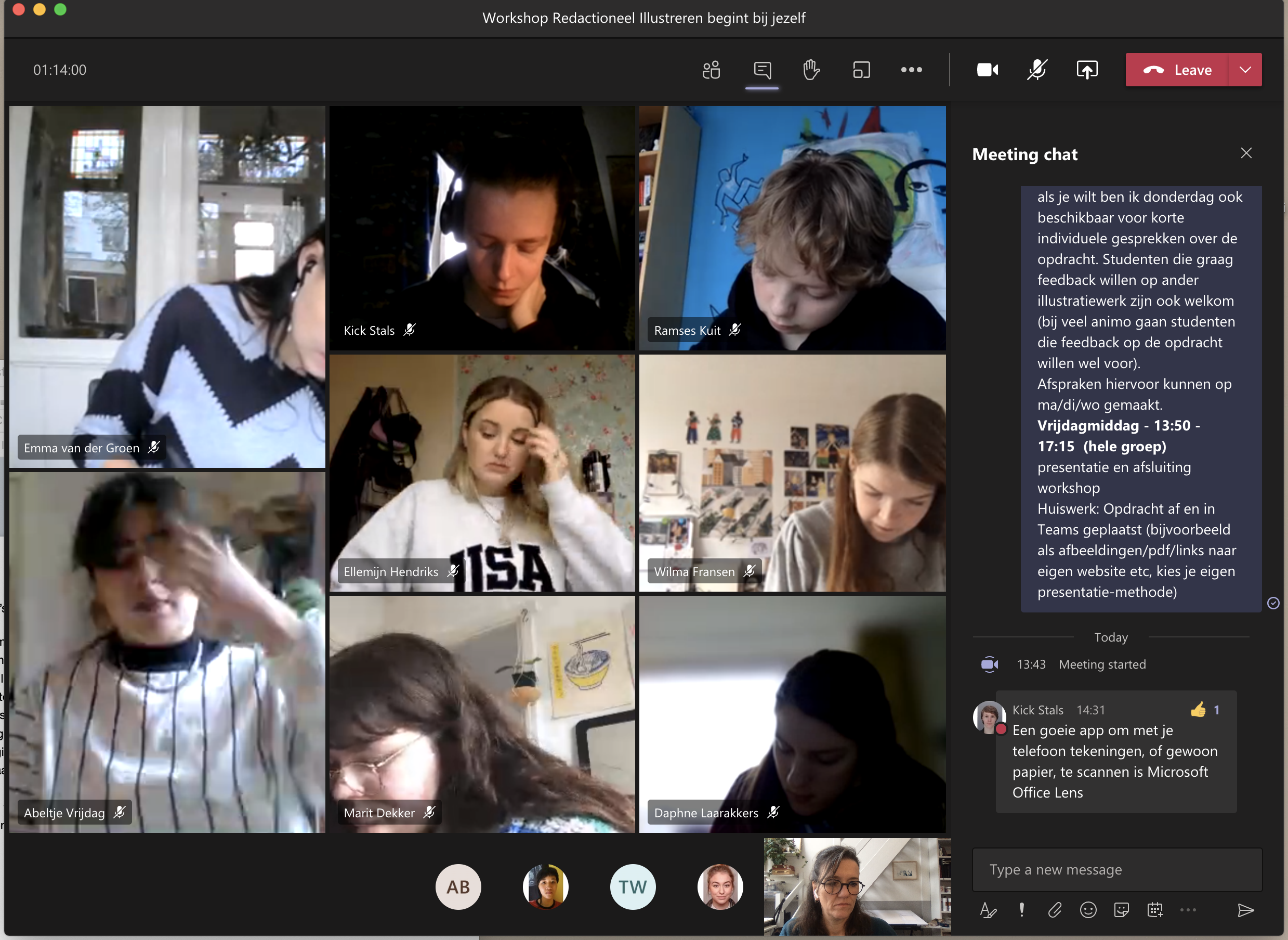Open more messaging extensions ellipsis
1288x940 pixels.
(1188, 910)
